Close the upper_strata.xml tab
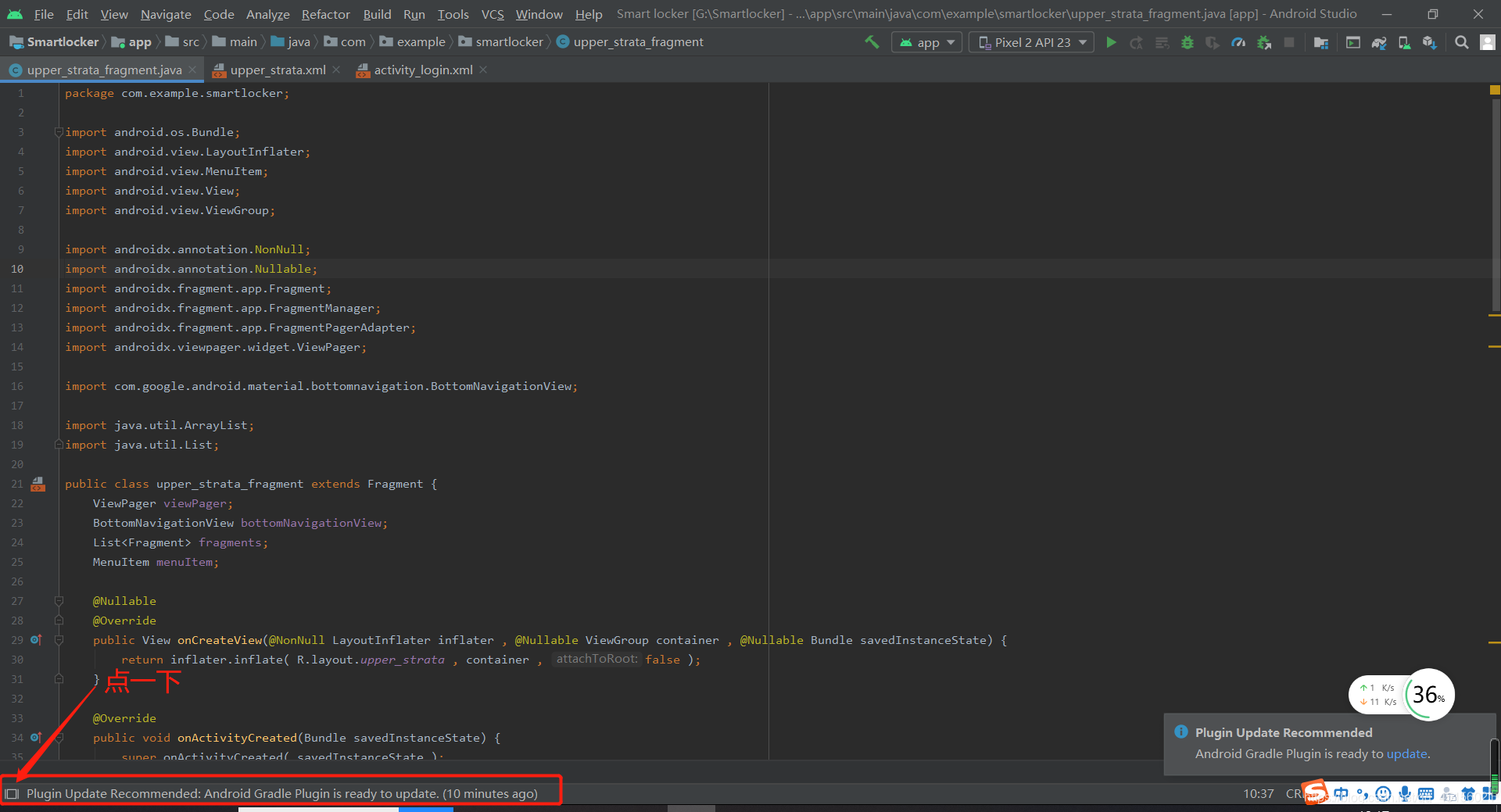 coord(336,70)
